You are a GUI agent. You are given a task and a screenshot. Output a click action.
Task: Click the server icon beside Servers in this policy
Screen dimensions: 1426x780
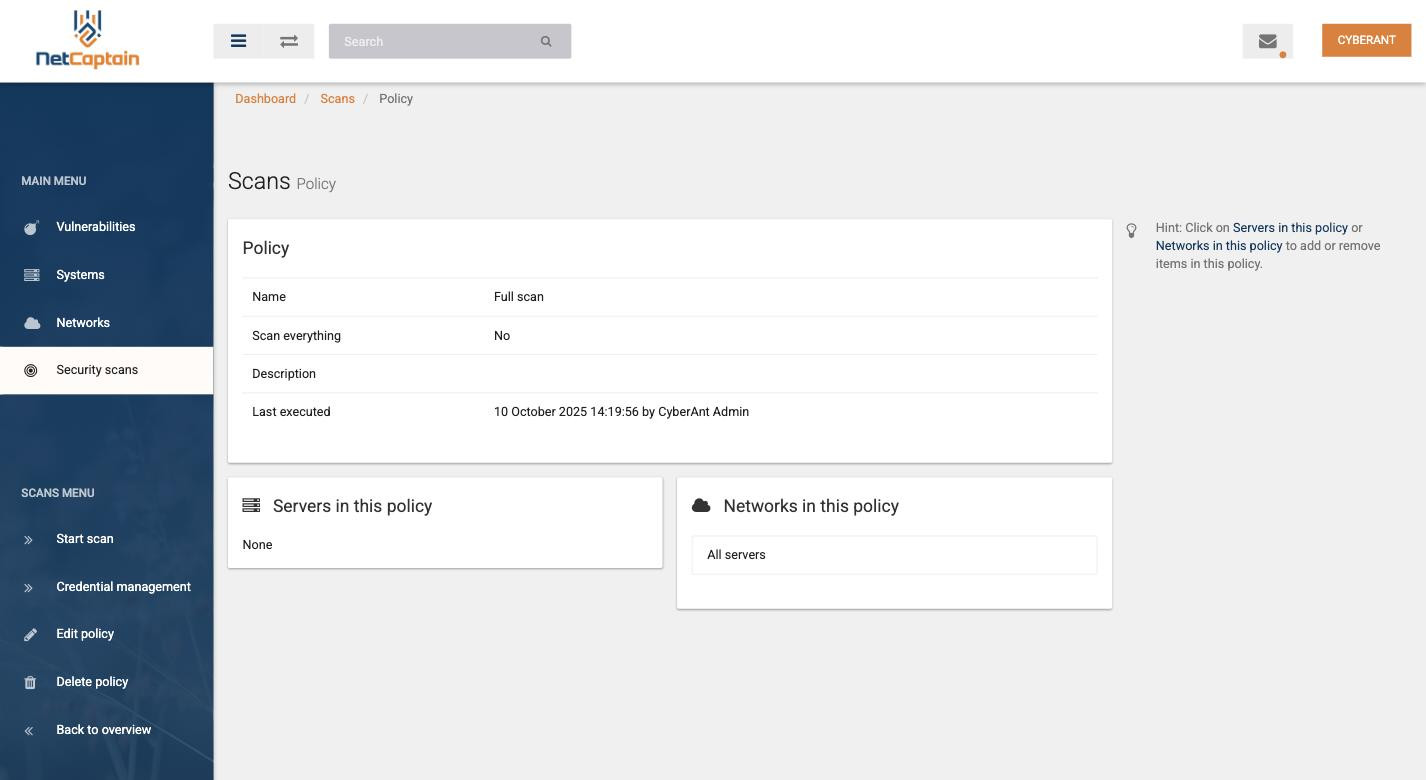coord(251,506)
